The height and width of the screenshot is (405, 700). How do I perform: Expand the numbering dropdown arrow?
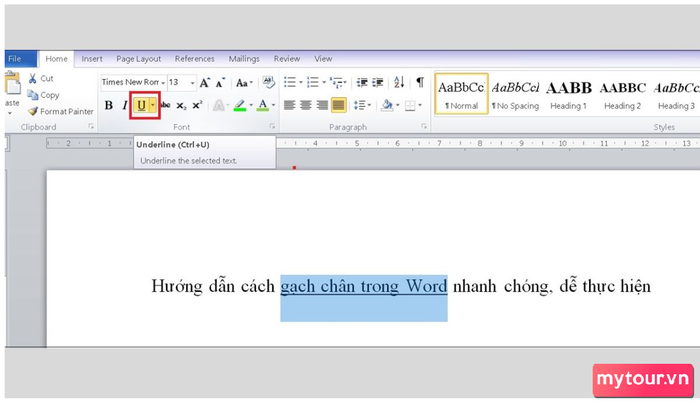[324, 82]
